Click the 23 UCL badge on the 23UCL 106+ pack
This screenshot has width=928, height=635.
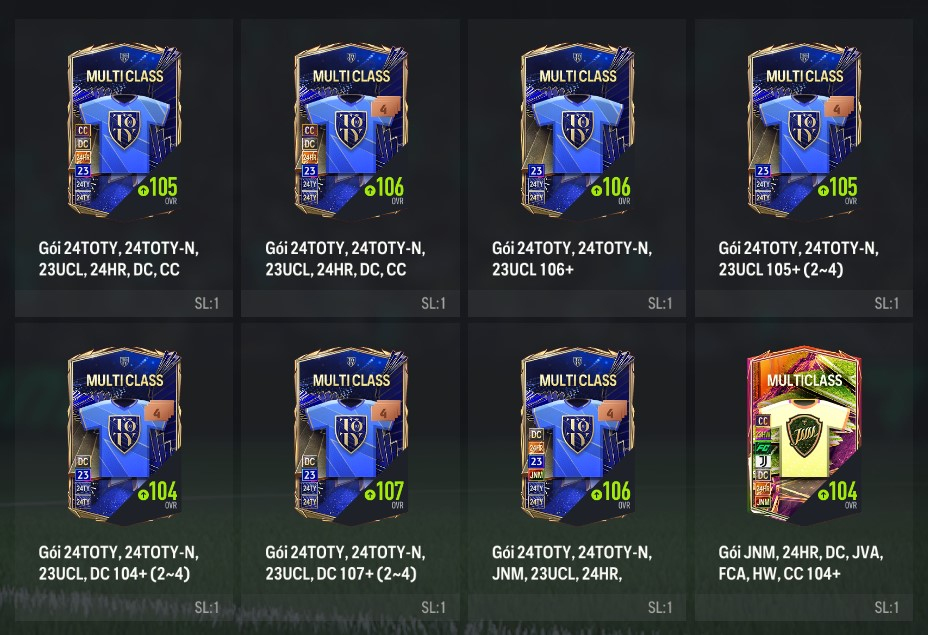[536, 171]
